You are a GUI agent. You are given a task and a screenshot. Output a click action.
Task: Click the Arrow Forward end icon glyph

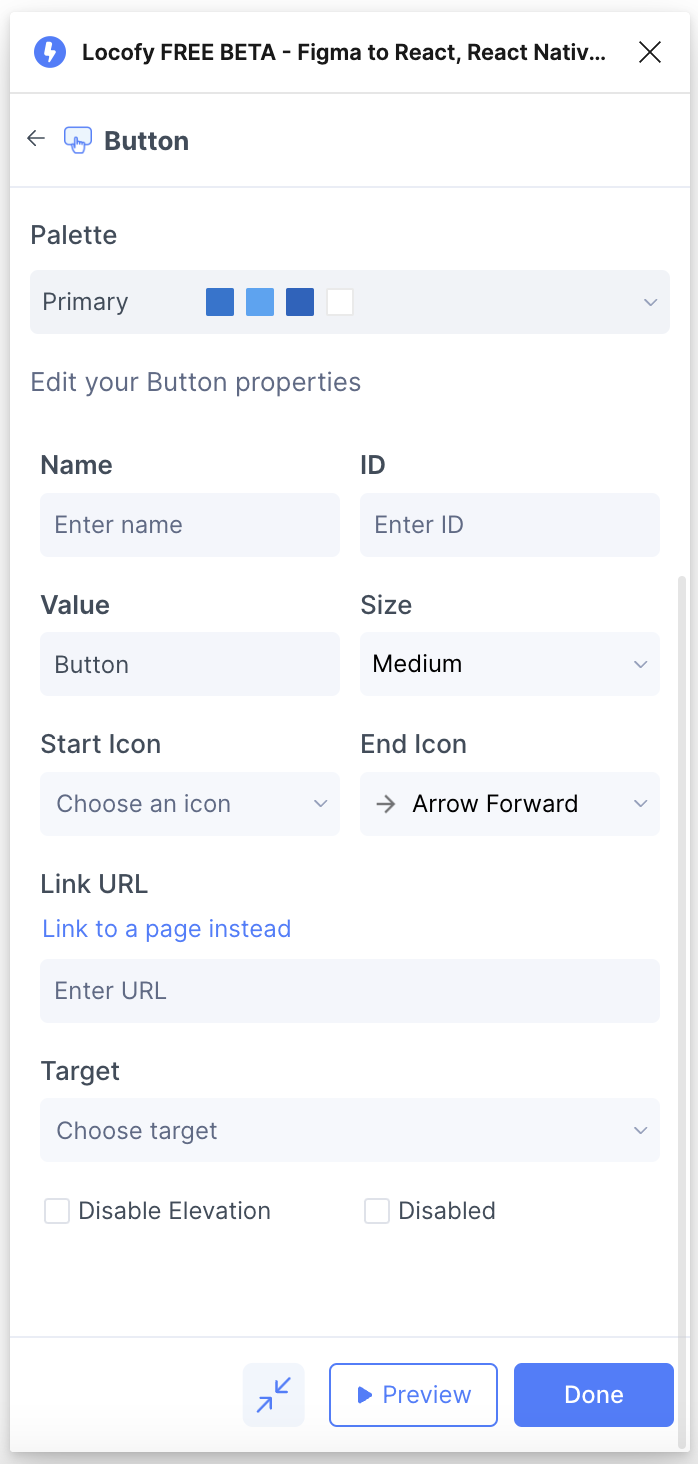click(x=385, y=804)
